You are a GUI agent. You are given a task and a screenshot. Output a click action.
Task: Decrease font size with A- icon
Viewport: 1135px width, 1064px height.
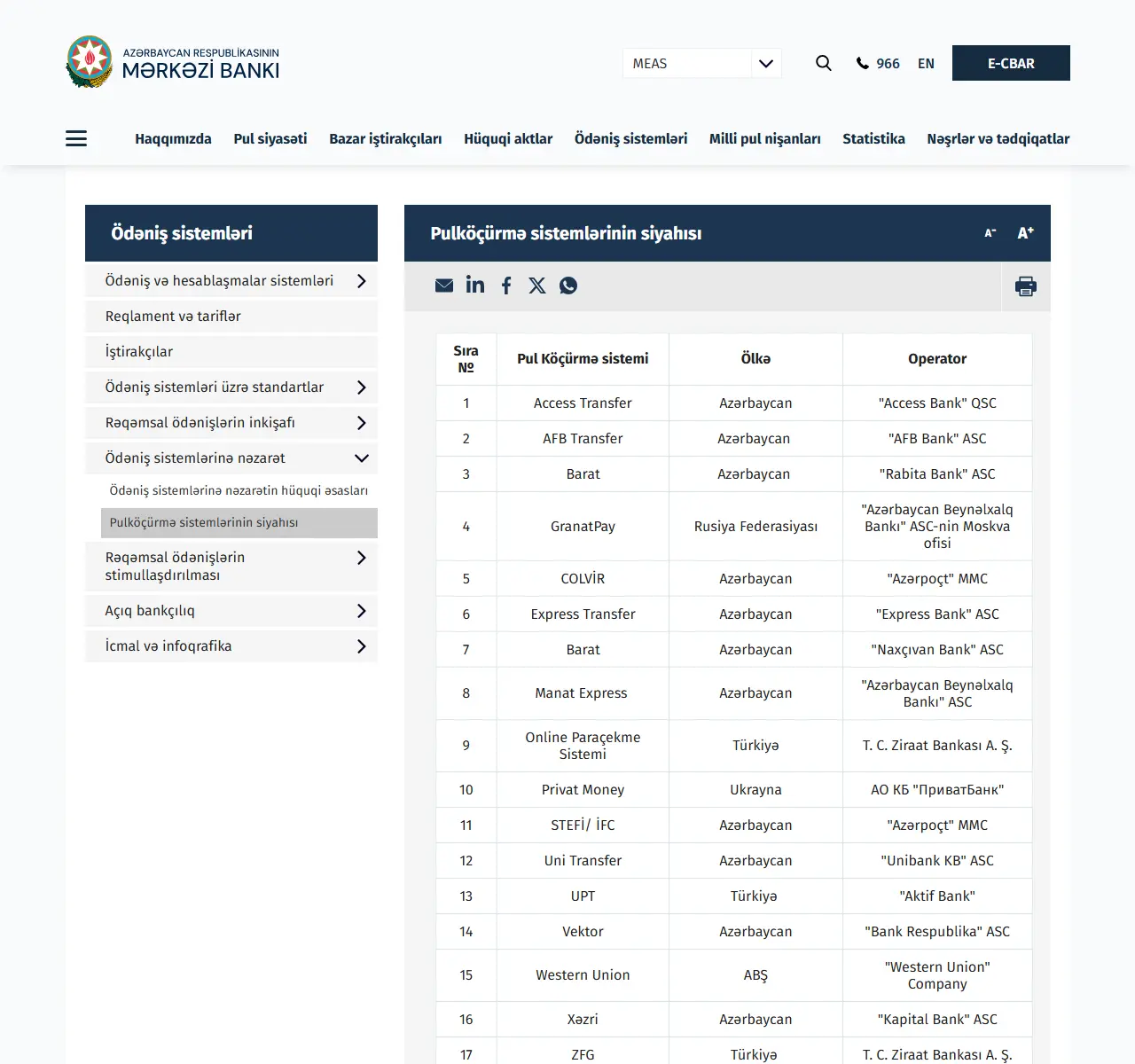point(990,233)
